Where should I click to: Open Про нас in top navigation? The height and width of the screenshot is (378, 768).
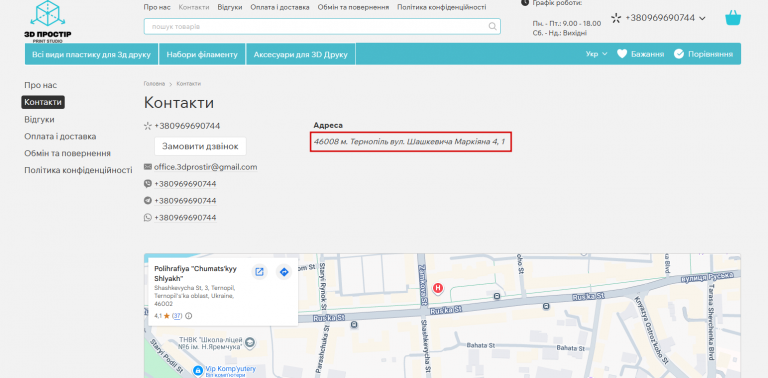pyautogui.click(x=157, y=7)
